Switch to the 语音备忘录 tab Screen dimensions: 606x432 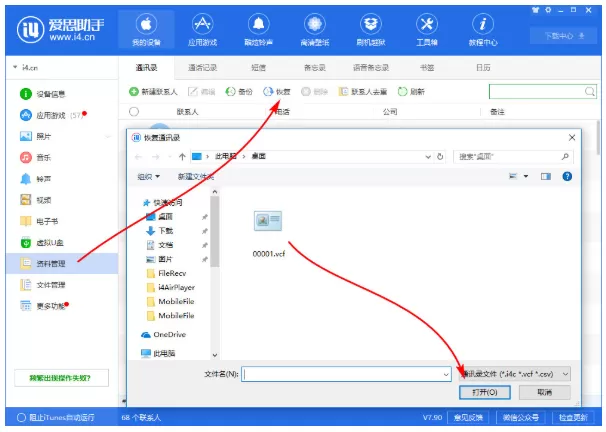pos(371,68)
